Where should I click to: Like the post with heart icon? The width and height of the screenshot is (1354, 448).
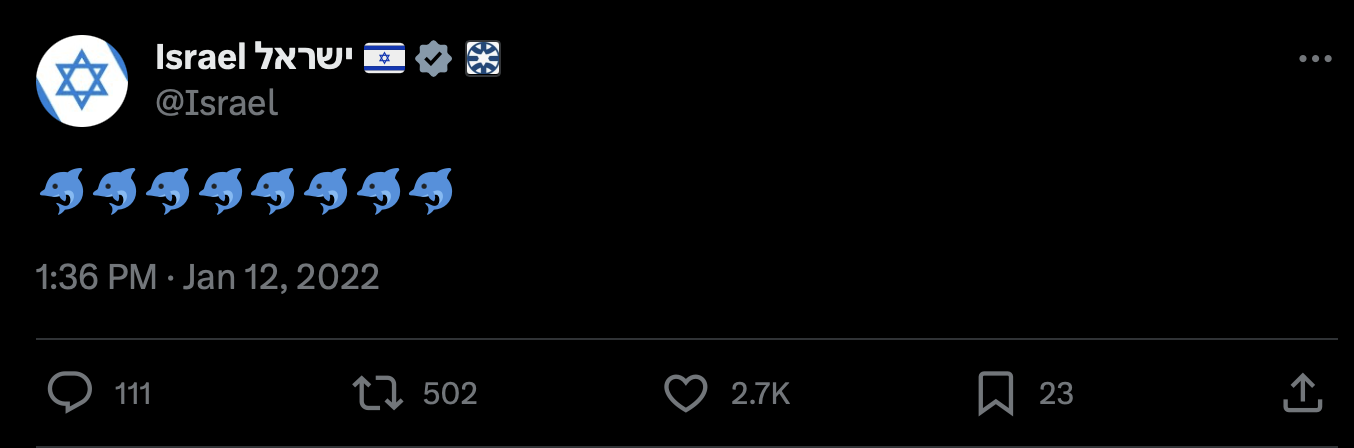click(686, 393)
